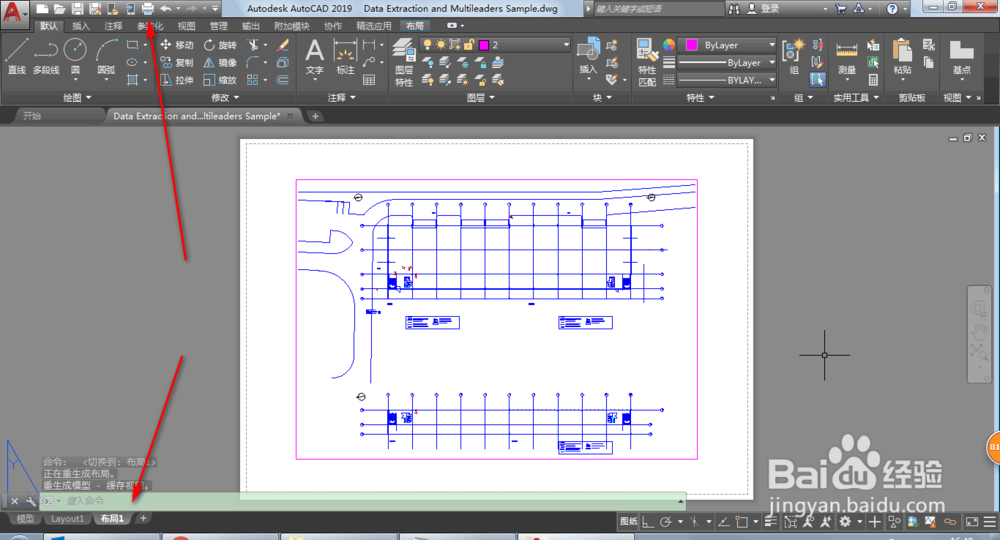Viewport: 1000px width, 540px height.
Task: Open the View (视图) ribbon tab
Action: tap(186, 26)
